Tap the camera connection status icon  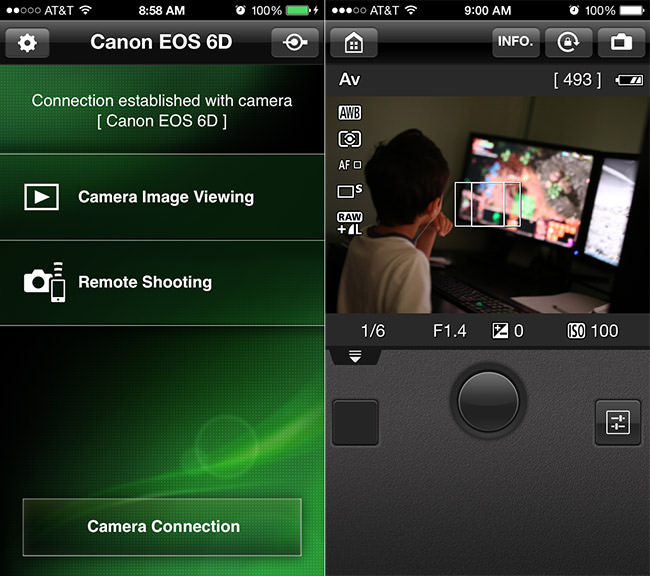point(295,43)
